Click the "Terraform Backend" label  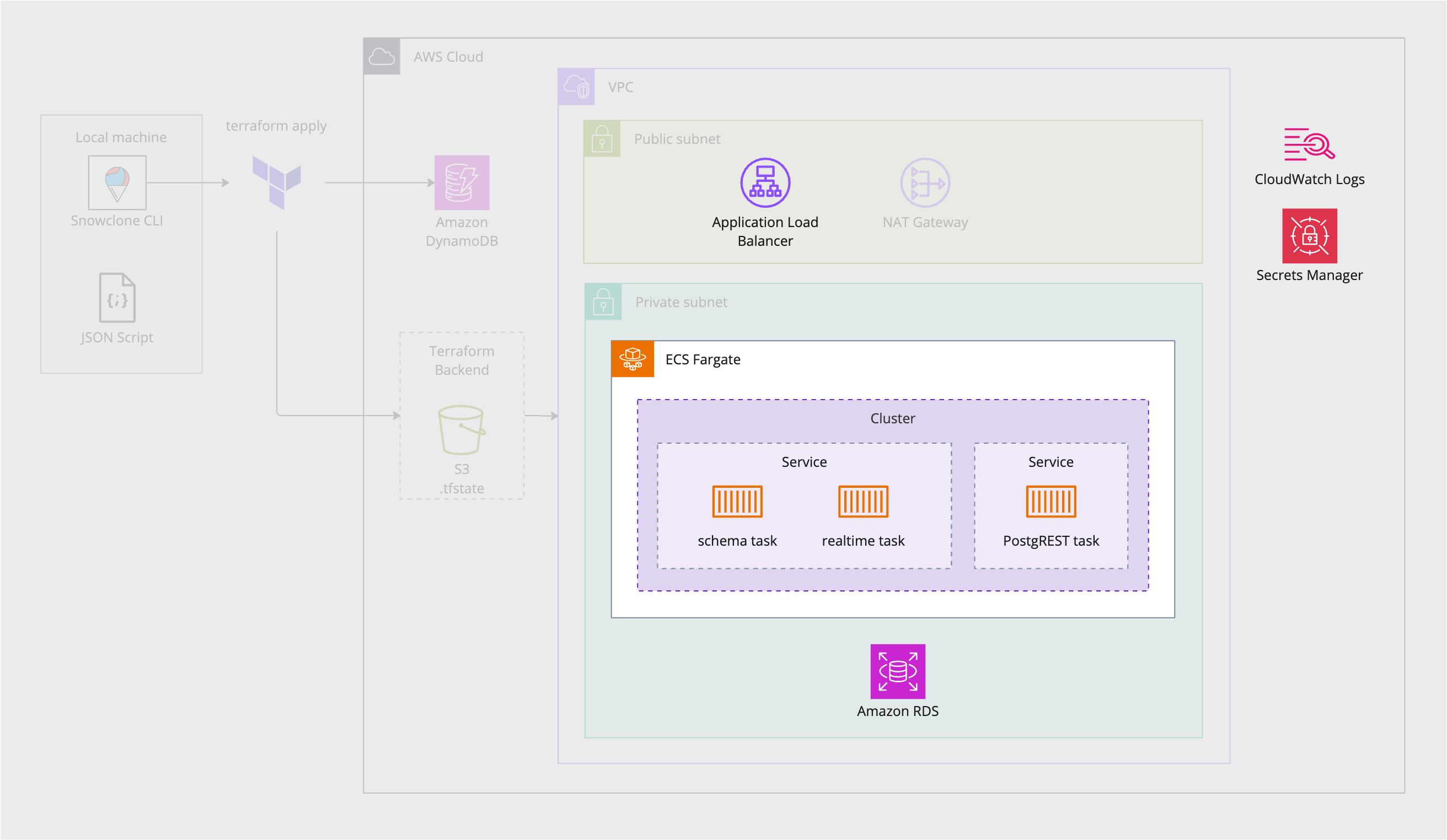pos(462,360)
